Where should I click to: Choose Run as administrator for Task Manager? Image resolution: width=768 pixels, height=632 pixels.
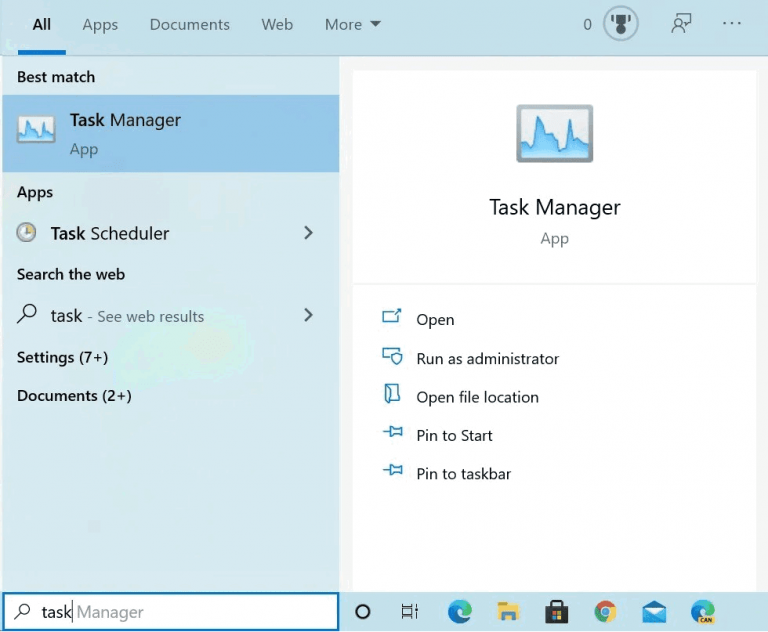[487, 358]
